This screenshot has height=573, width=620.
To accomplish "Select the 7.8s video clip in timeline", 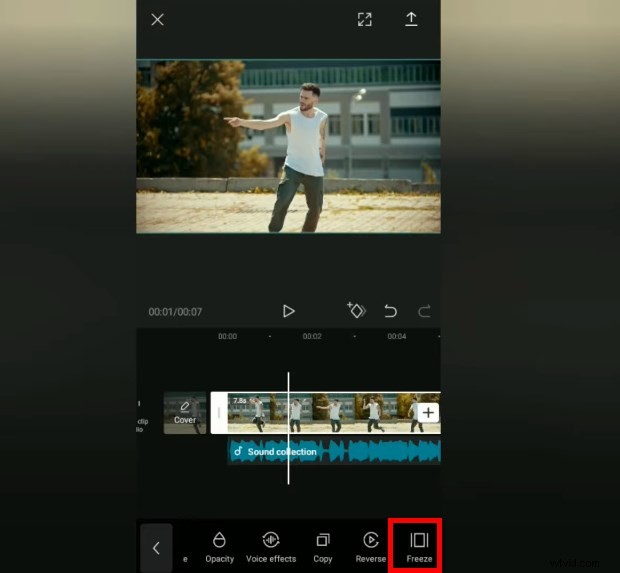I will coord(334,413).
